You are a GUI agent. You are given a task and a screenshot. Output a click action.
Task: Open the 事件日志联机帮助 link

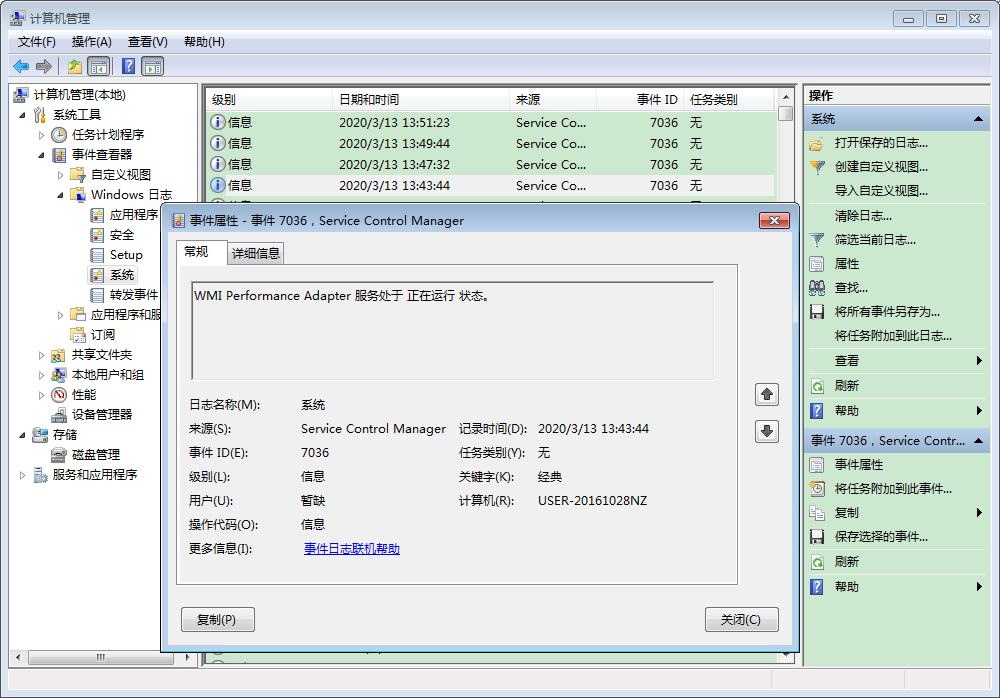[x=351, y=547]
